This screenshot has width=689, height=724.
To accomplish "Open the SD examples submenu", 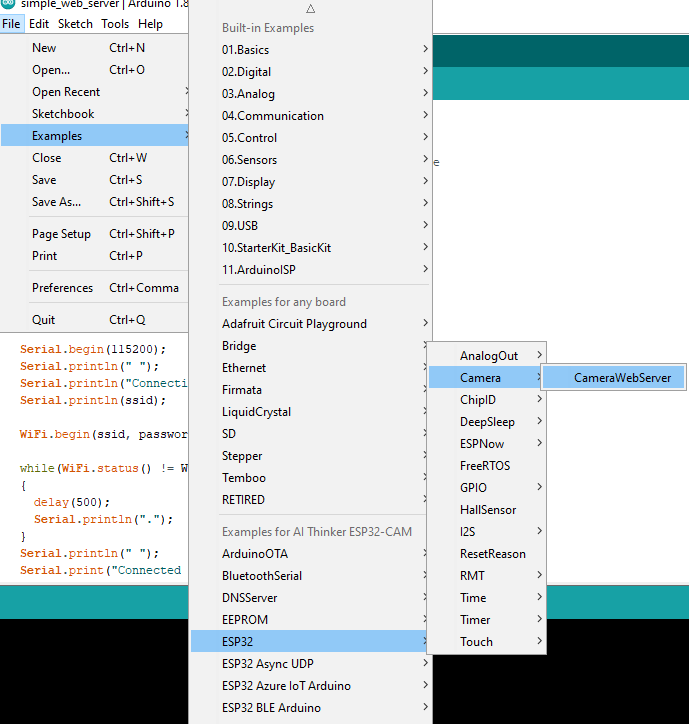I will [x=308, y=434].
